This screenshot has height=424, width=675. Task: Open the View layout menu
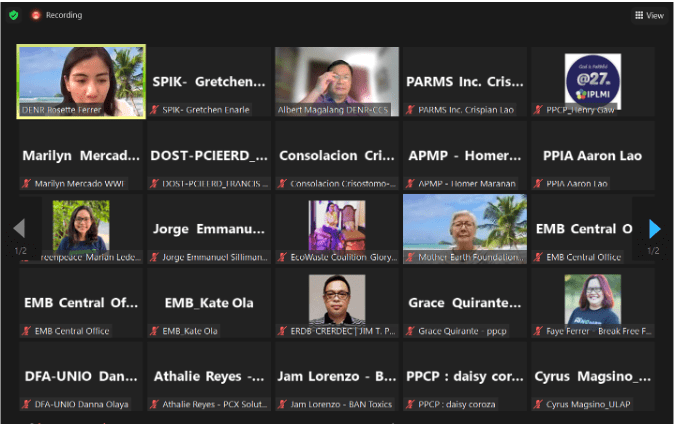coord(649,15)
